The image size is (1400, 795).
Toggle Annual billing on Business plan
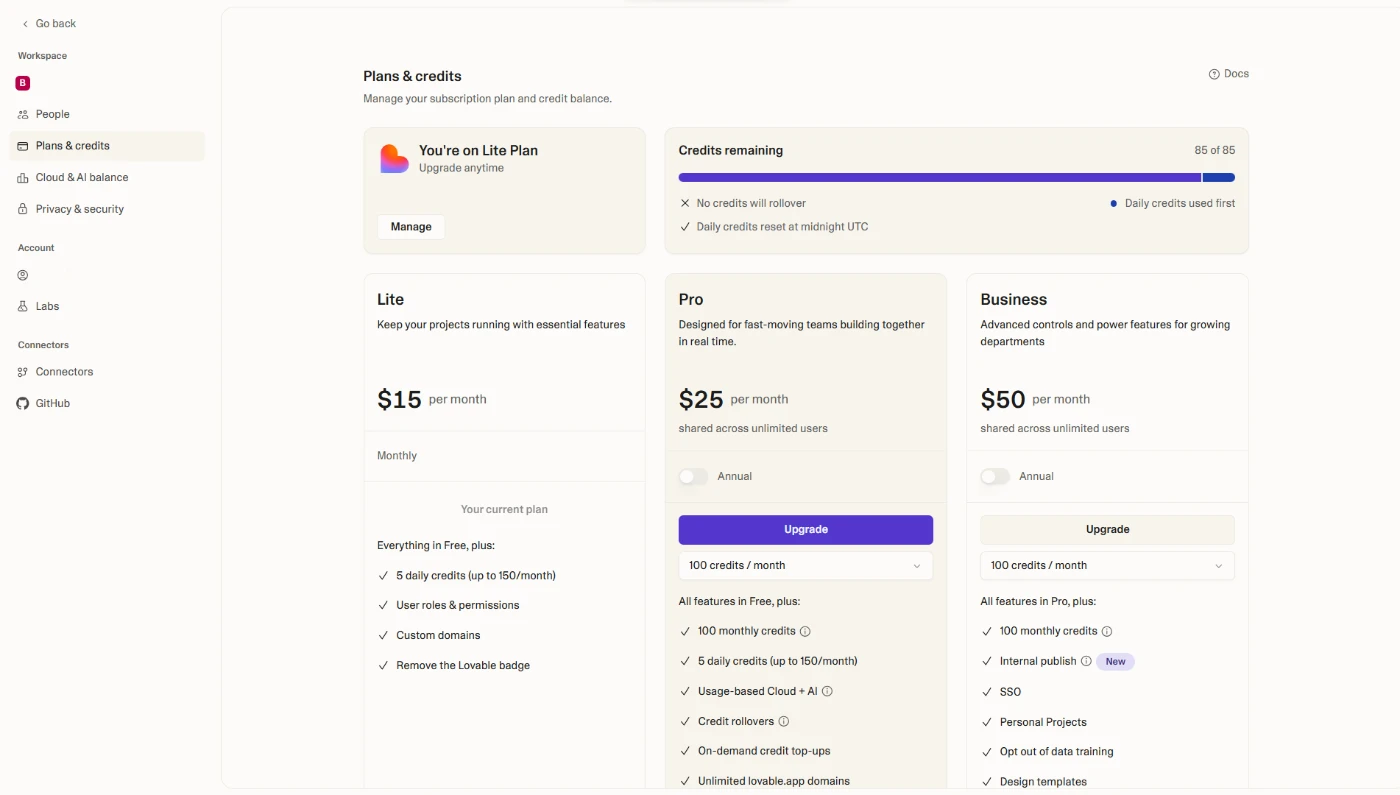pos(995,476)
